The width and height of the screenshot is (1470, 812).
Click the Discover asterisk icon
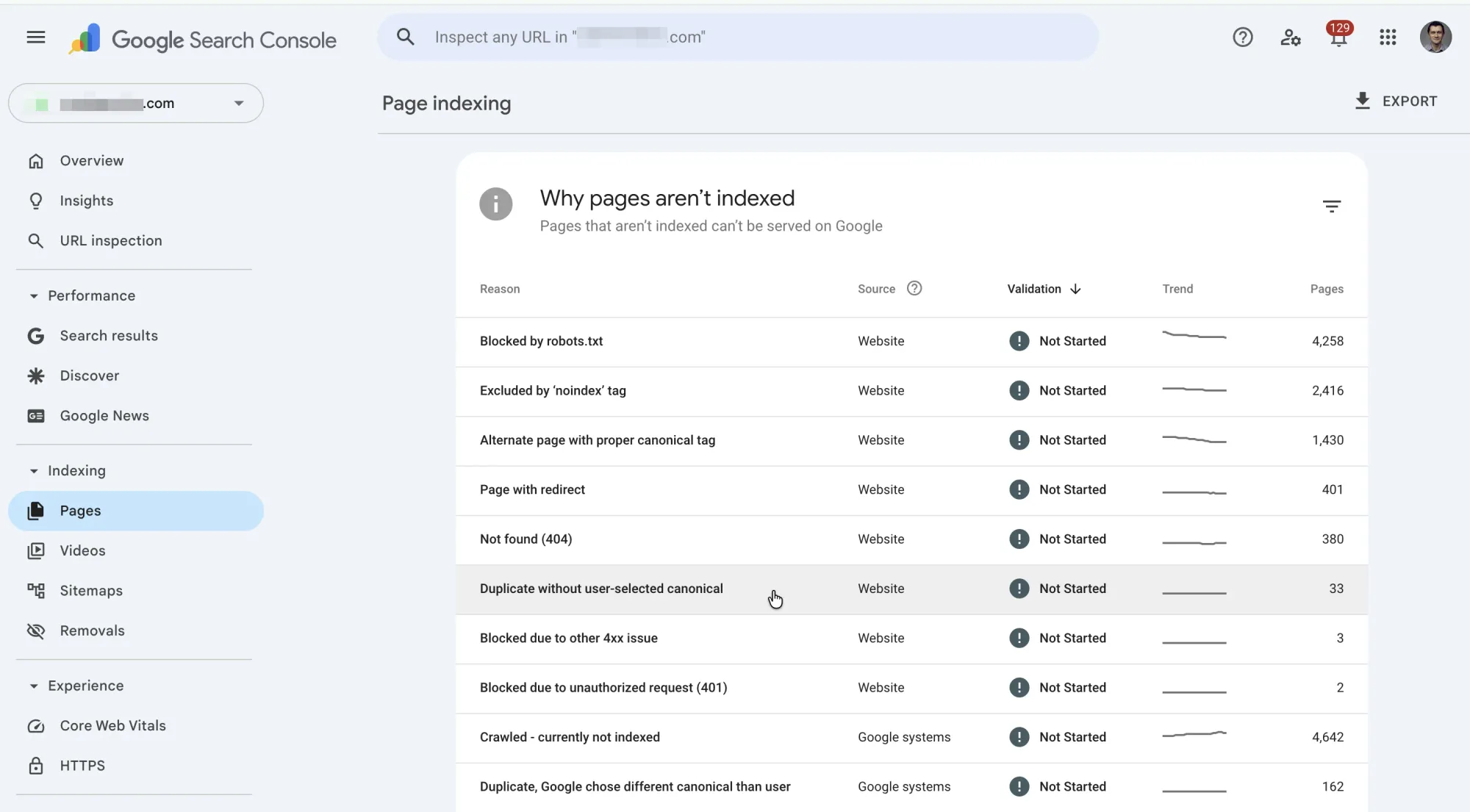tap(36, 376)
